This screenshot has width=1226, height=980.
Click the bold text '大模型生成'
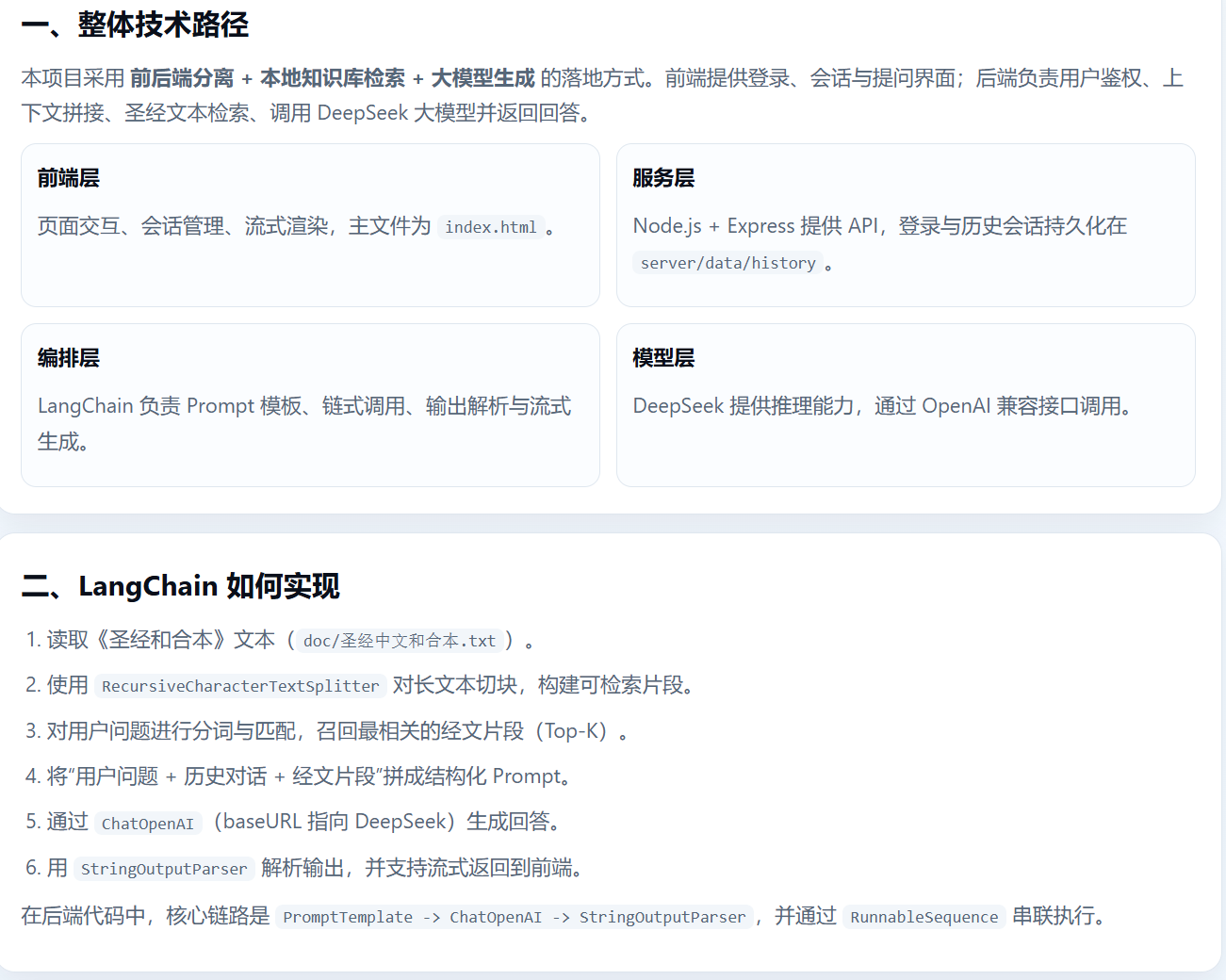pos(483,78)
